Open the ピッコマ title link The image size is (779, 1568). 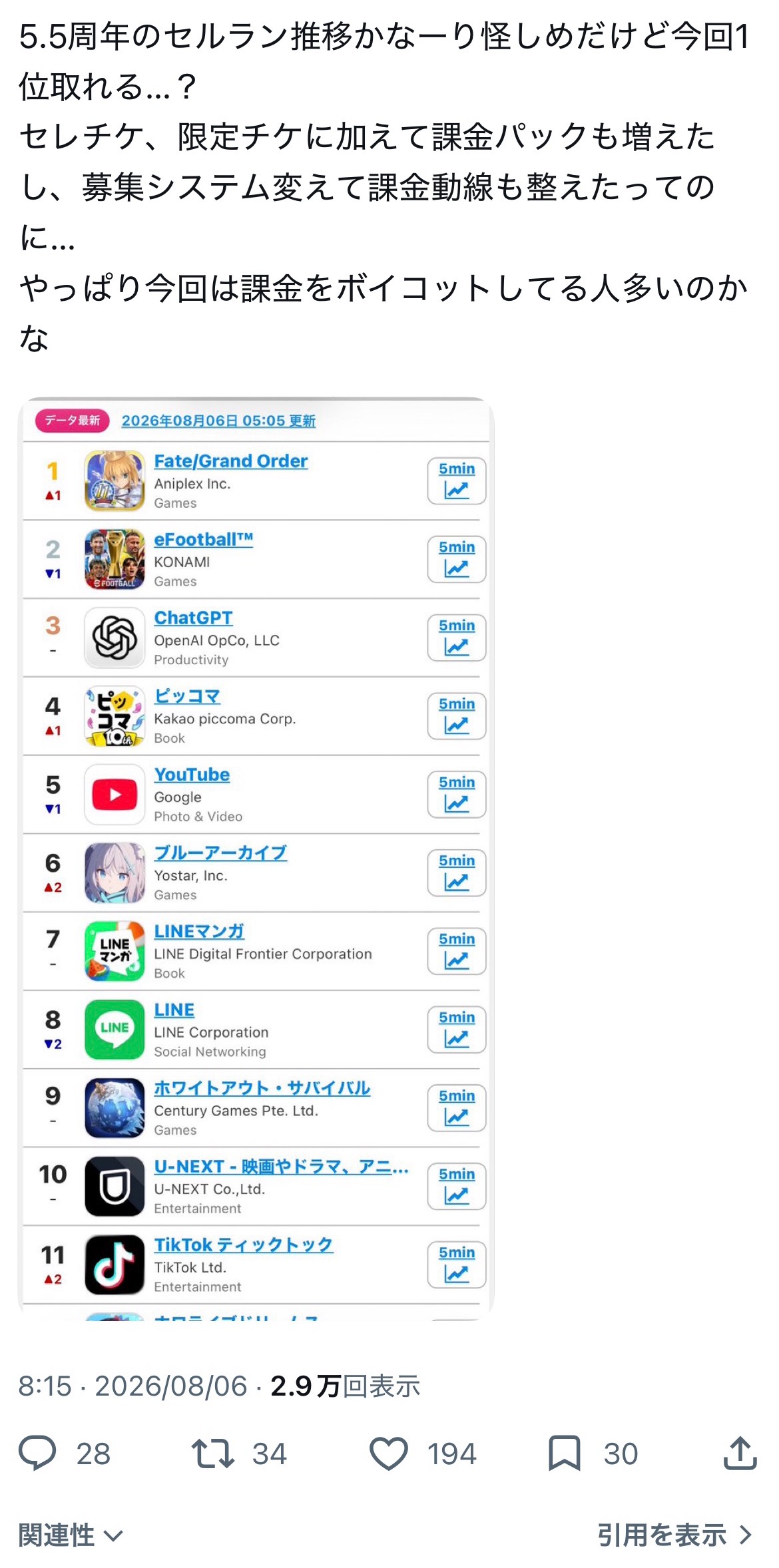pos(187,696)
